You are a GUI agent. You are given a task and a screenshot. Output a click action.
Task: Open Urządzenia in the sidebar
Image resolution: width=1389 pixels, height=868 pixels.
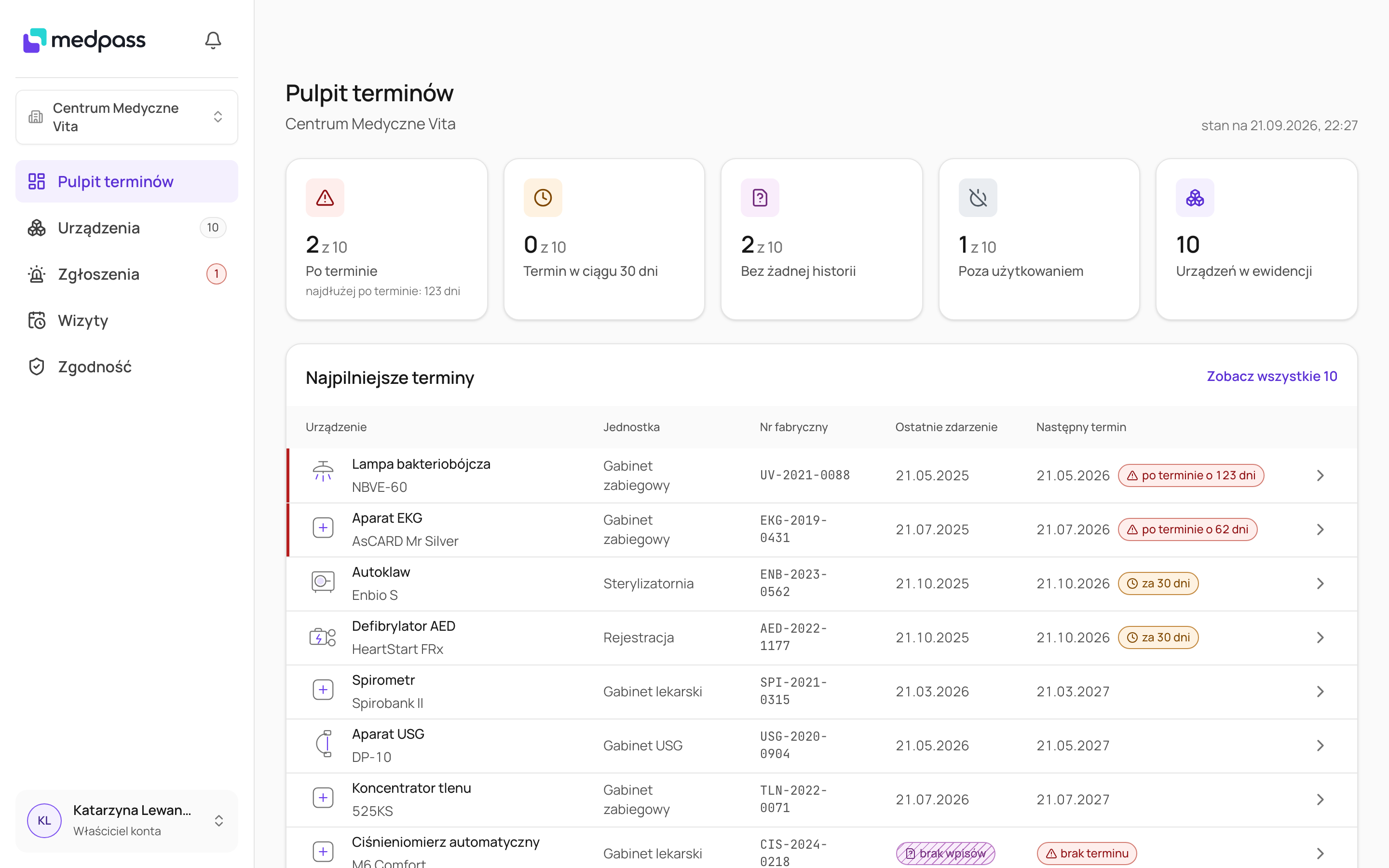127,228
